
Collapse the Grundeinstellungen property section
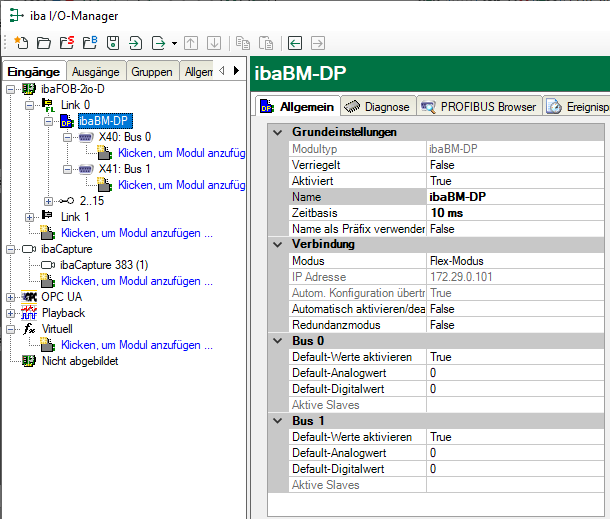276,132
